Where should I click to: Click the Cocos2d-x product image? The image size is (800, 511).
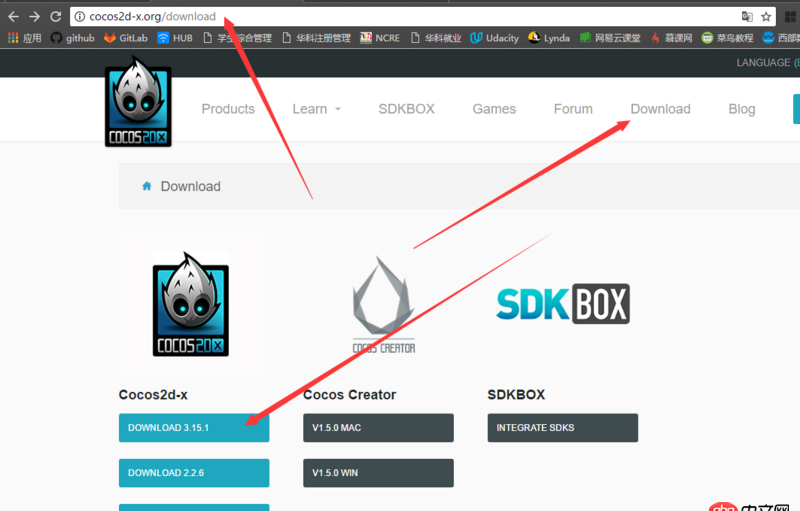pyautogui.click(x=191, y=304)
